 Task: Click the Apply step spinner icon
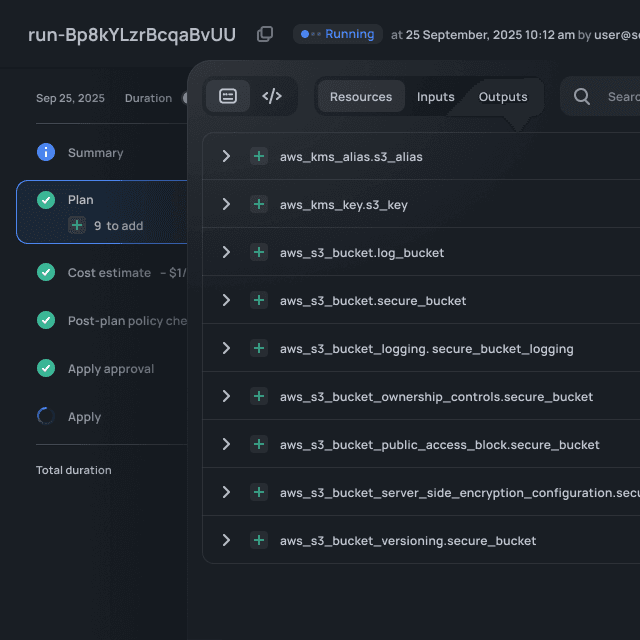pos(46,416)
